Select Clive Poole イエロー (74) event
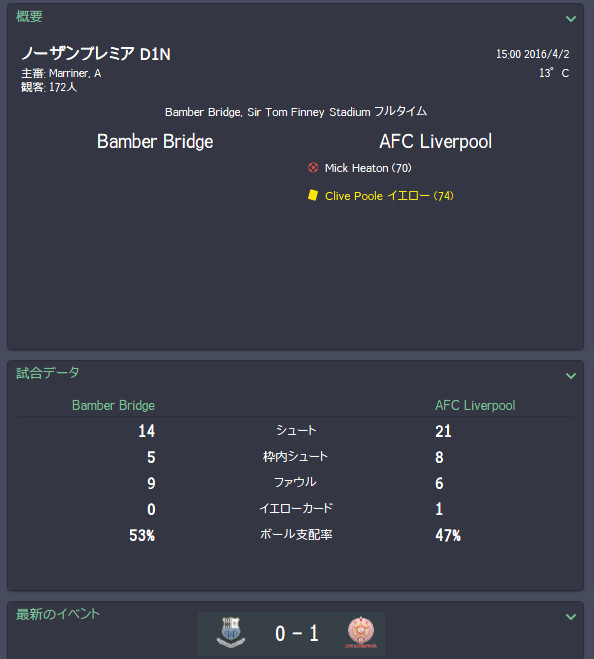 point(389,196)
